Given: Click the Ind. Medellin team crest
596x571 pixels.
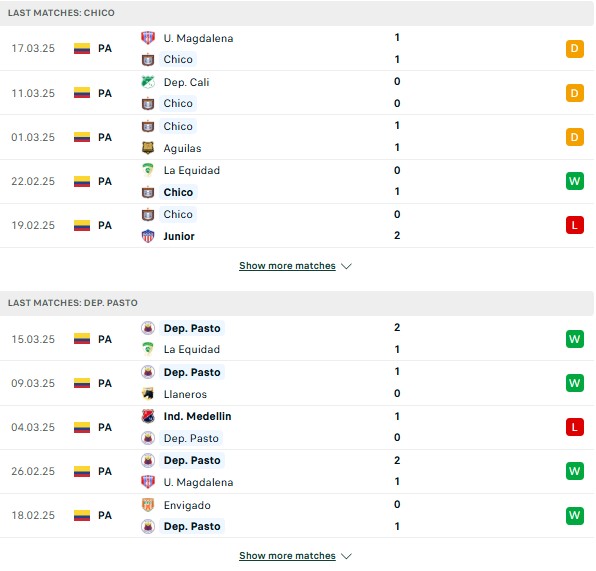Looking at the screenshot, I should tap(148, 416).
